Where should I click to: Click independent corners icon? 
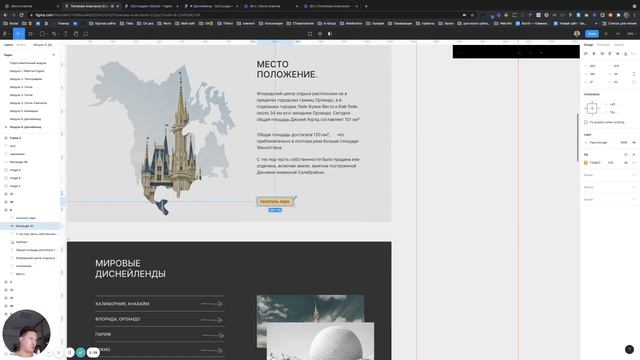pos(634,82)
